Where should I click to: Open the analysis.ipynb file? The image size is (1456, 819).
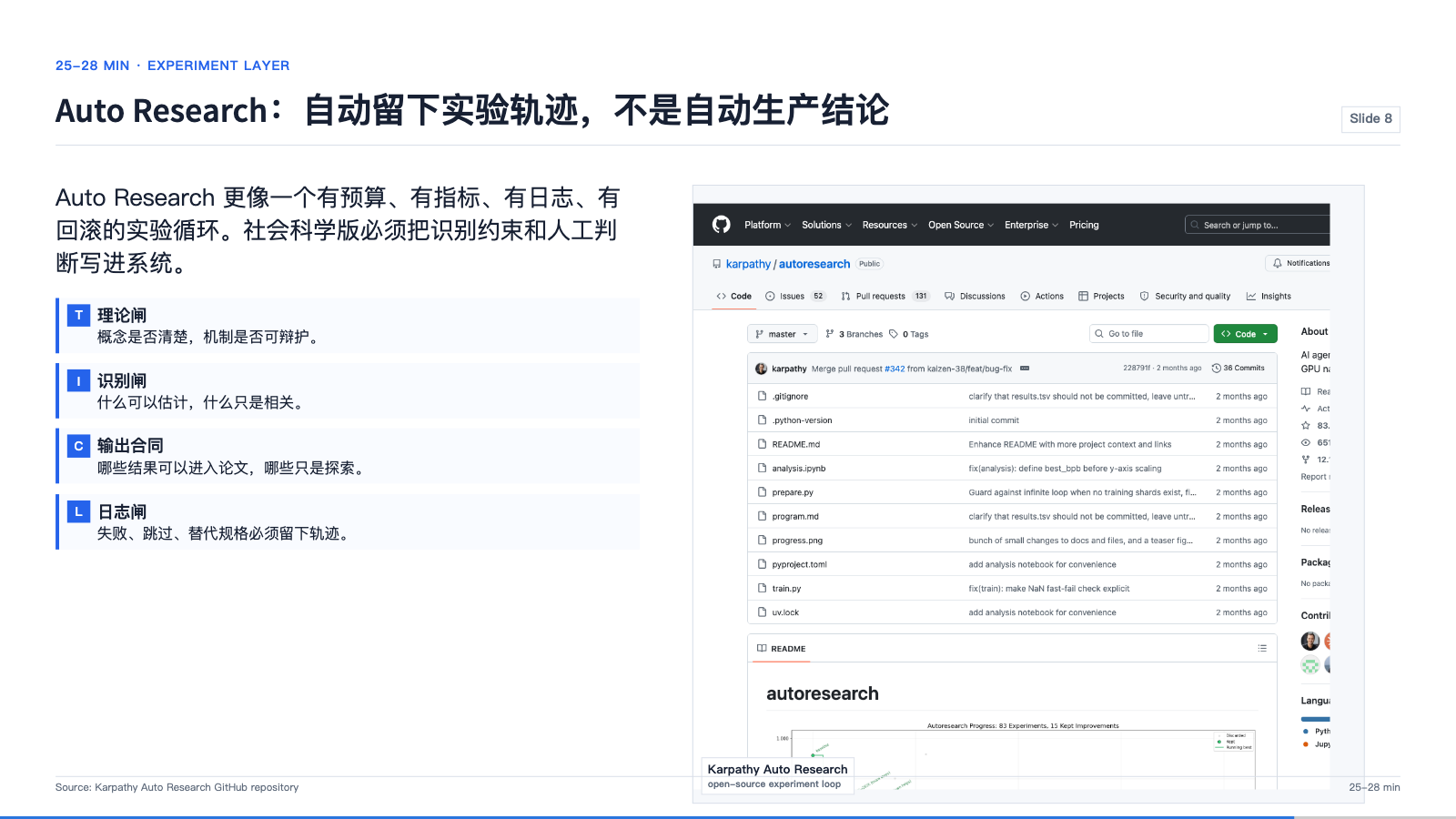coord(799,469)
